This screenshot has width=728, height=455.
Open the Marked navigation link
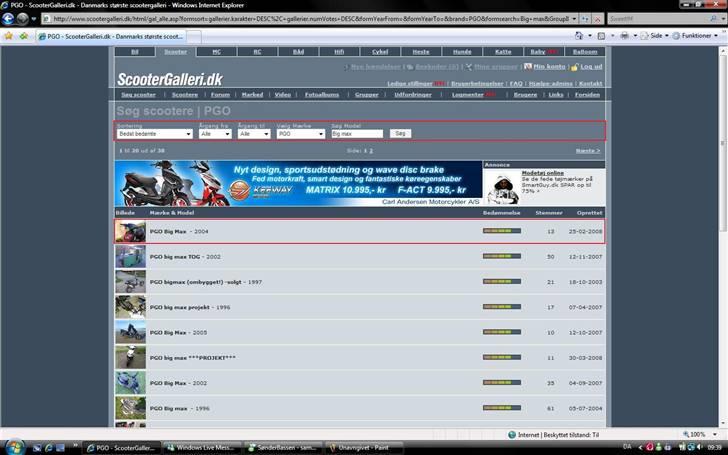[x=252, y=95]
